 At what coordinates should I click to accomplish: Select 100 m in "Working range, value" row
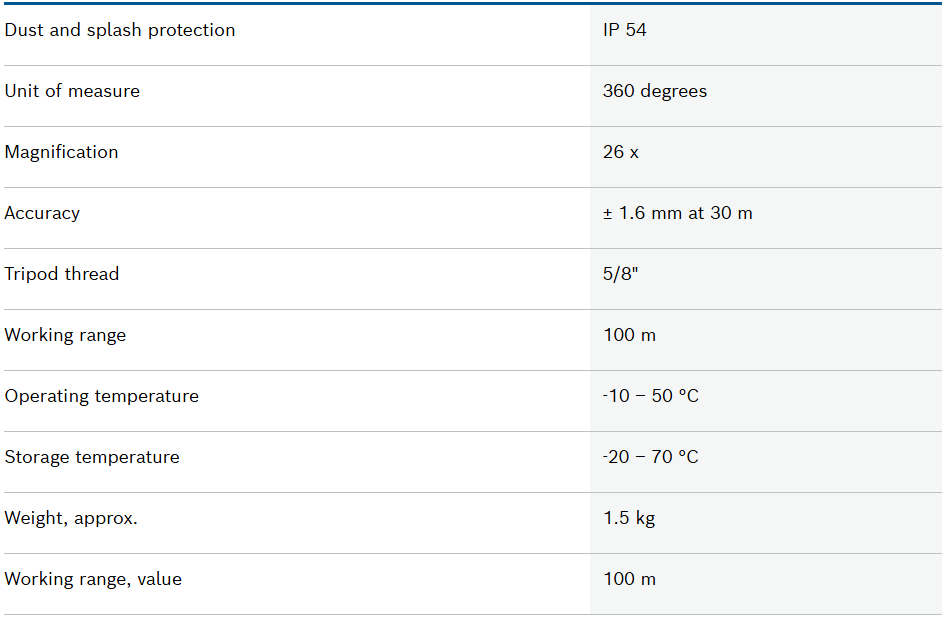click(x=630, y=579)
